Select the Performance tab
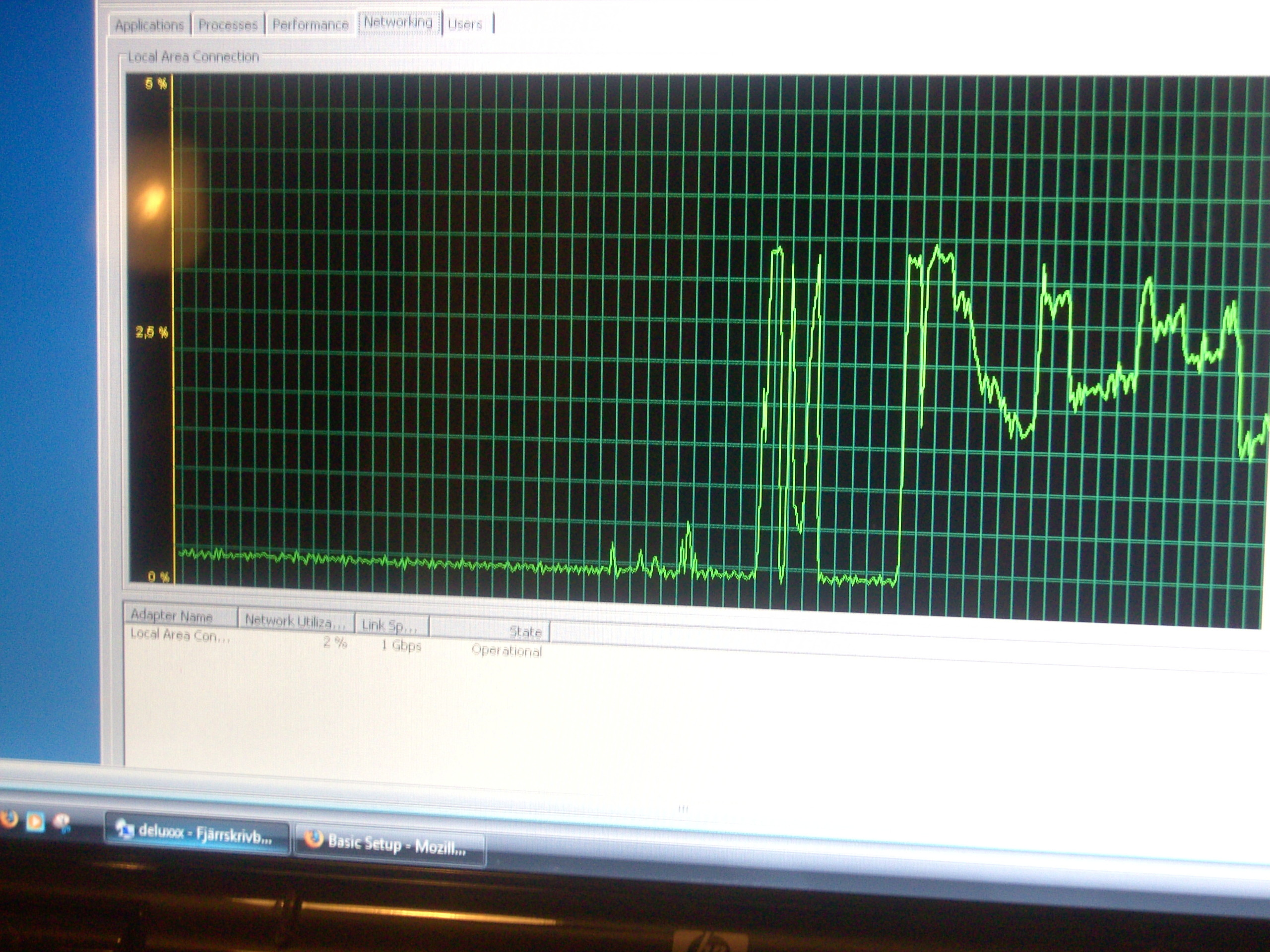The height and width of the screenshot is (952, 1270). 310,25
